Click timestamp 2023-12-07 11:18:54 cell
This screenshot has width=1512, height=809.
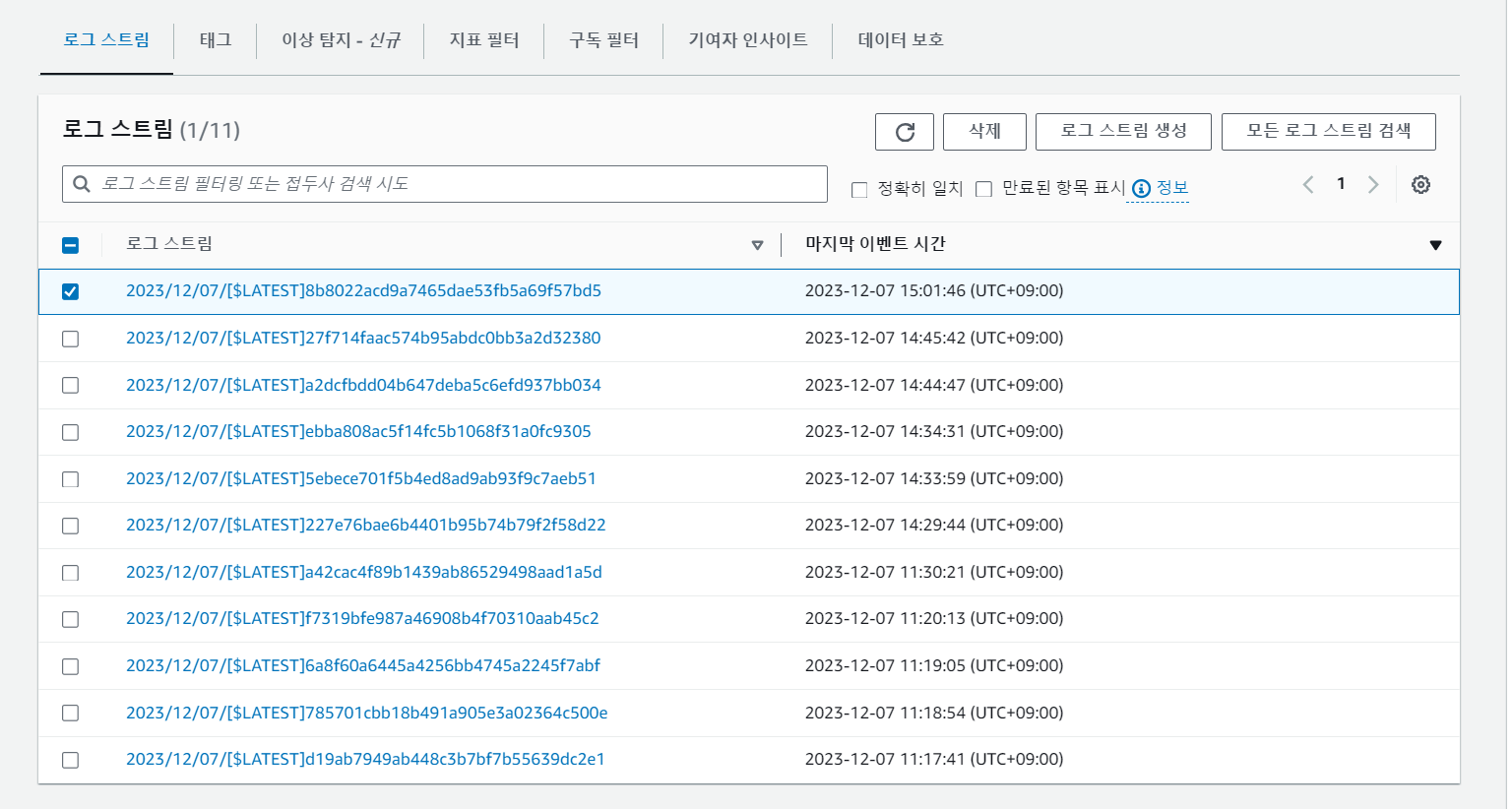pyautogui.click(x=934, y=713)
